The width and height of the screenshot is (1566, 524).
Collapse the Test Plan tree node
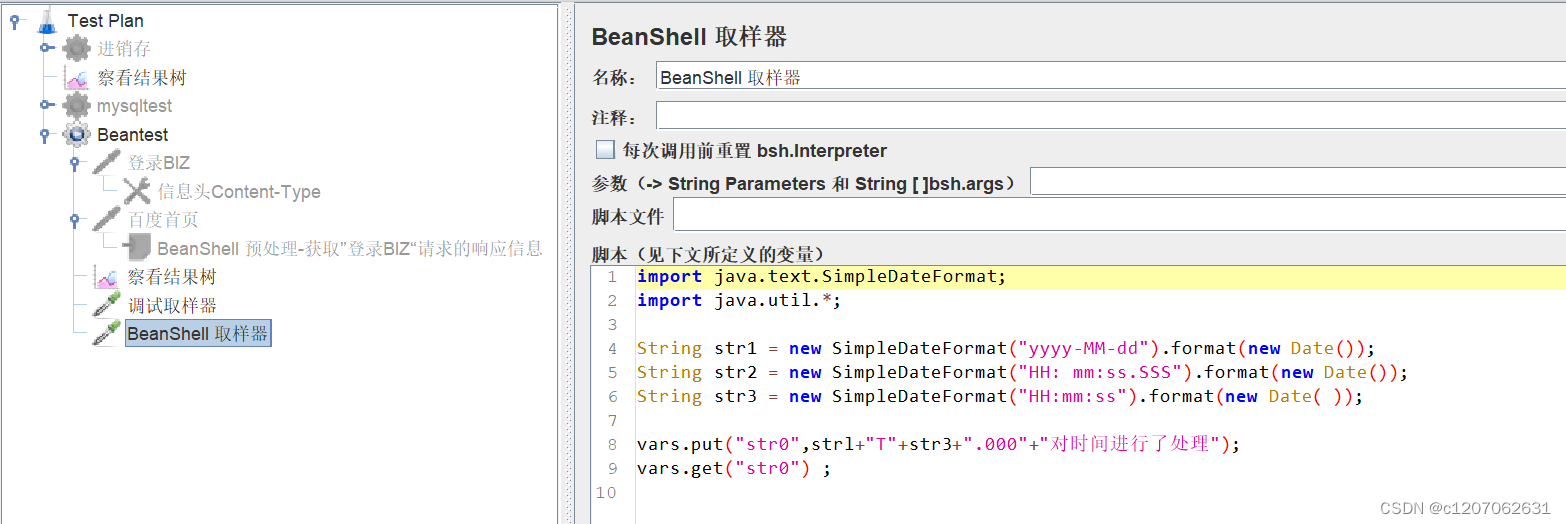tap(14, 20)
